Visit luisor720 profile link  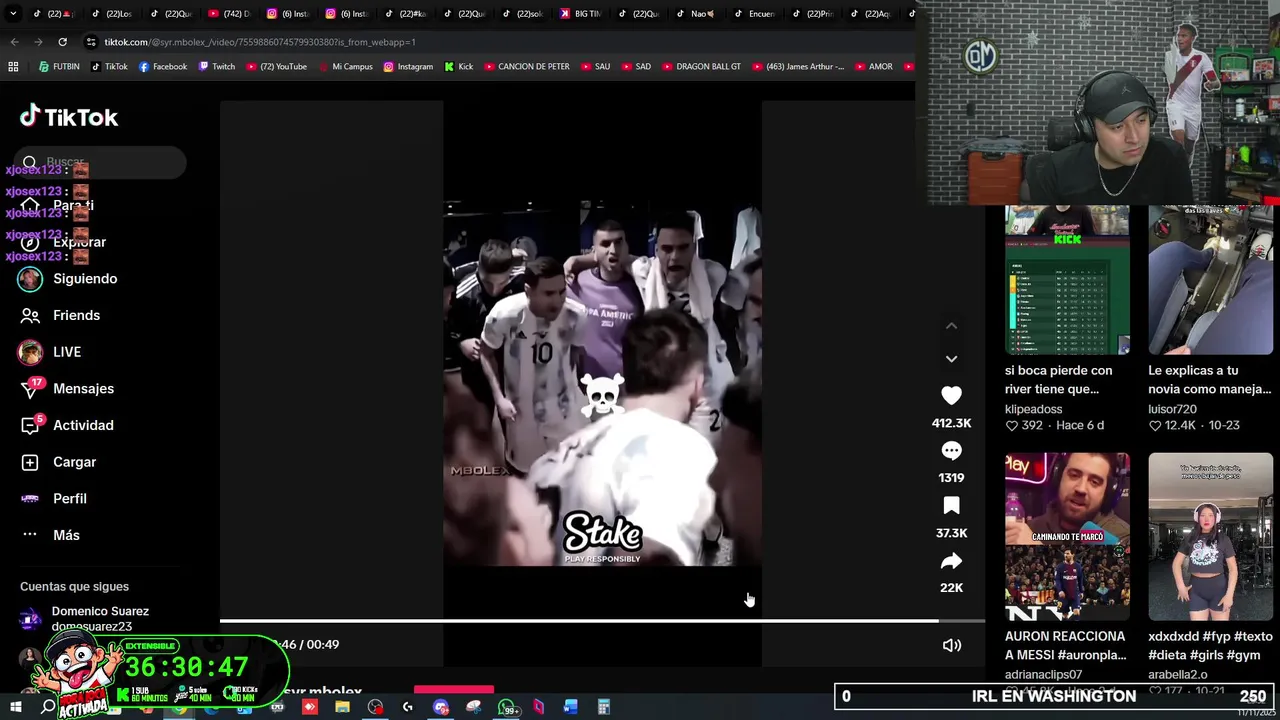pos(1172,409)
